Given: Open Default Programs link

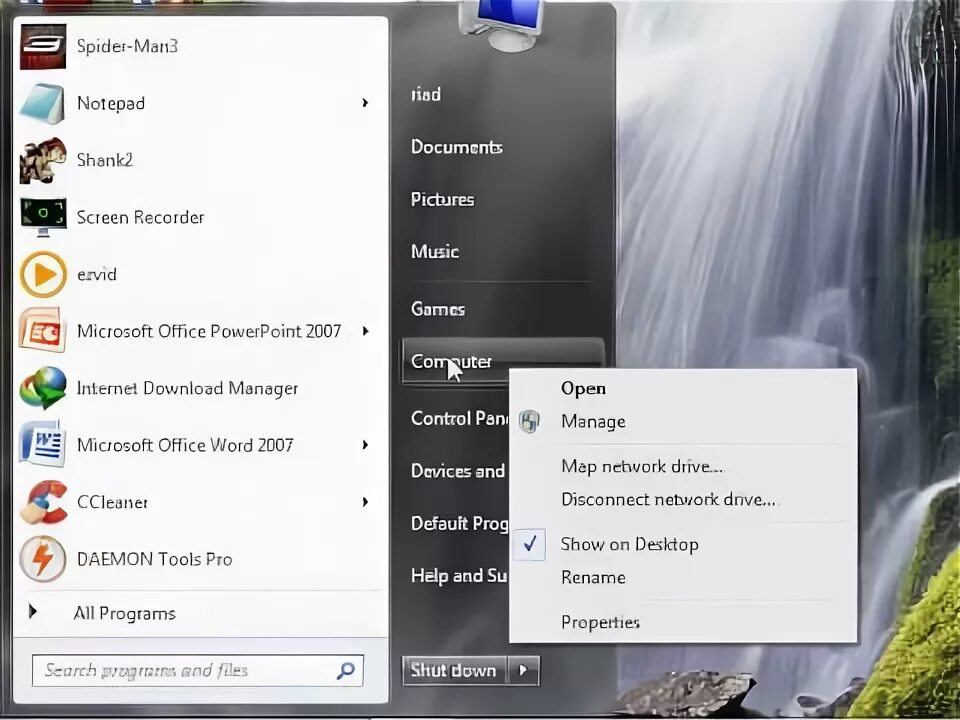Looking at the screenshot, I should (x=459, y=523).
